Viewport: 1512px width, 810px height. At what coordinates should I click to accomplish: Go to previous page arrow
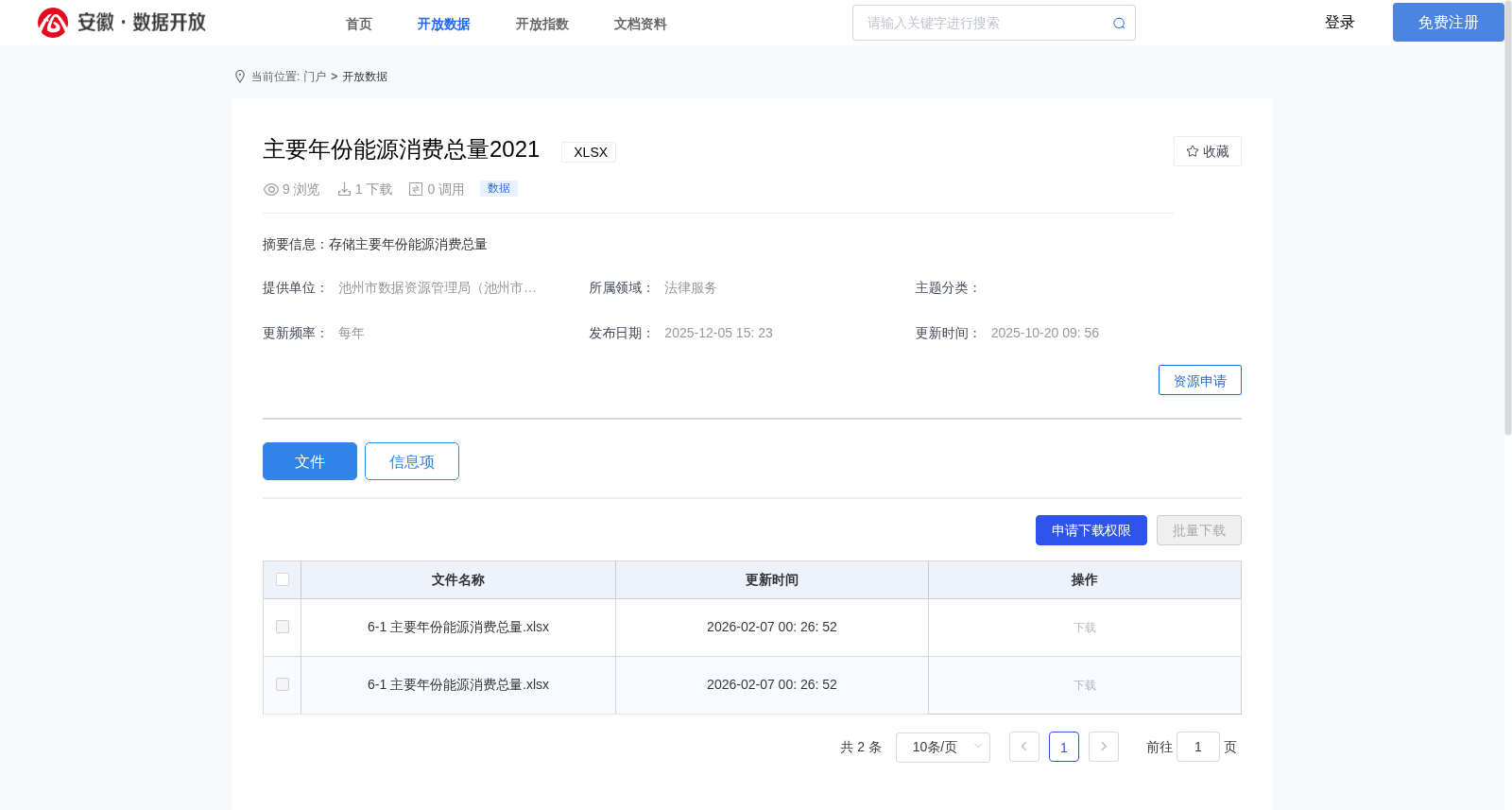tap(1024, 747)
